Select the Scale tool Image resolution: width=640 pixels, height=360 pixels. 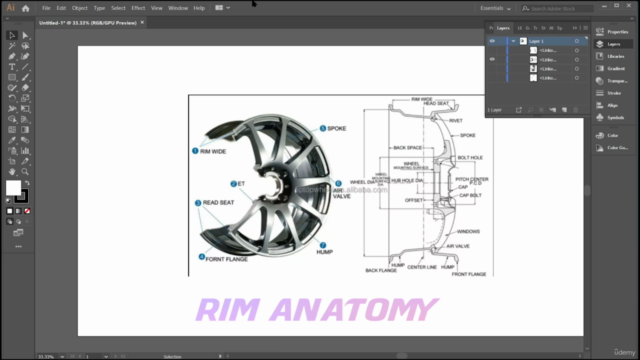click(x=25, y=98)
